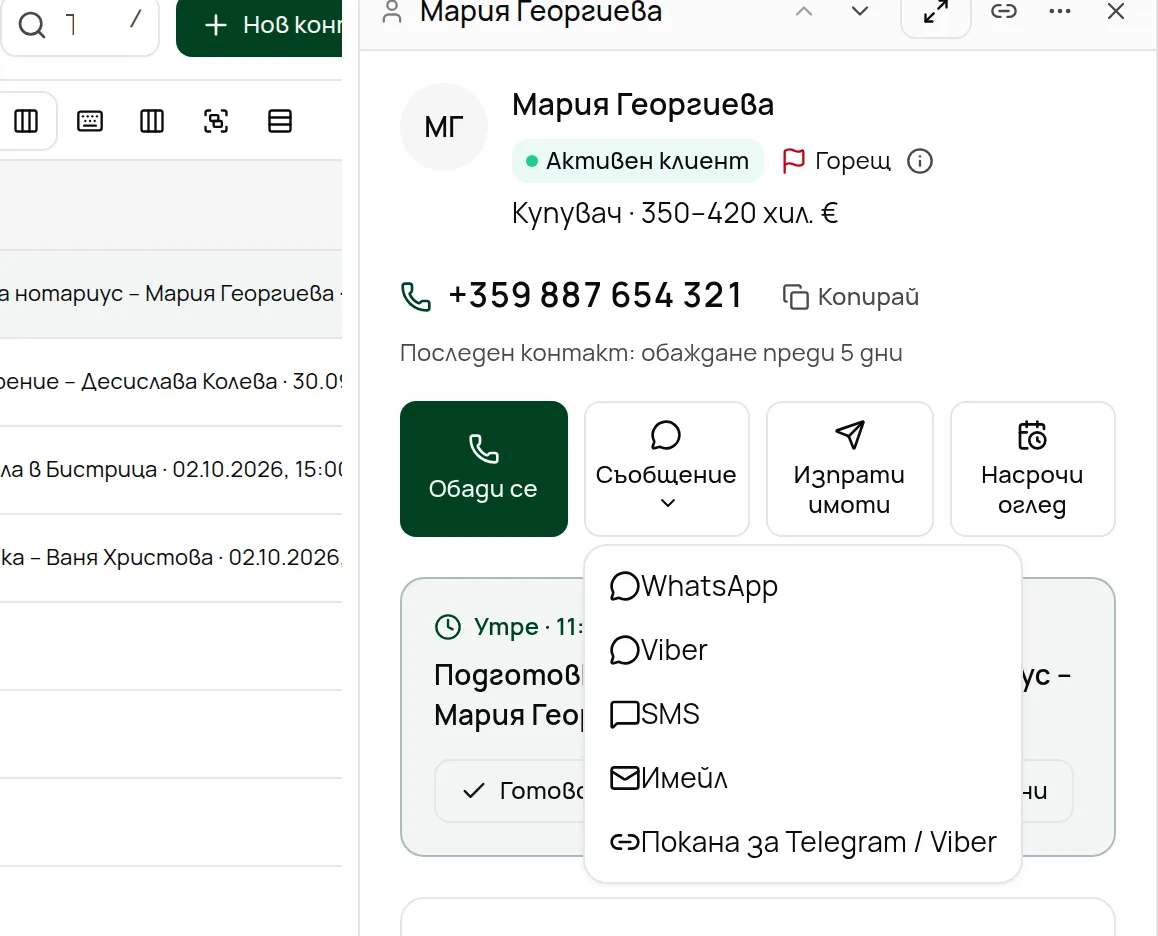Click the person icon in panel header

coord(392,11)
